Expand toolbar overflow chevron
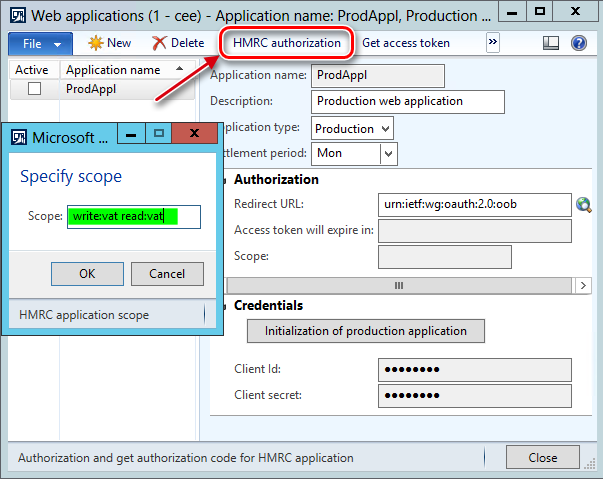 493,42
